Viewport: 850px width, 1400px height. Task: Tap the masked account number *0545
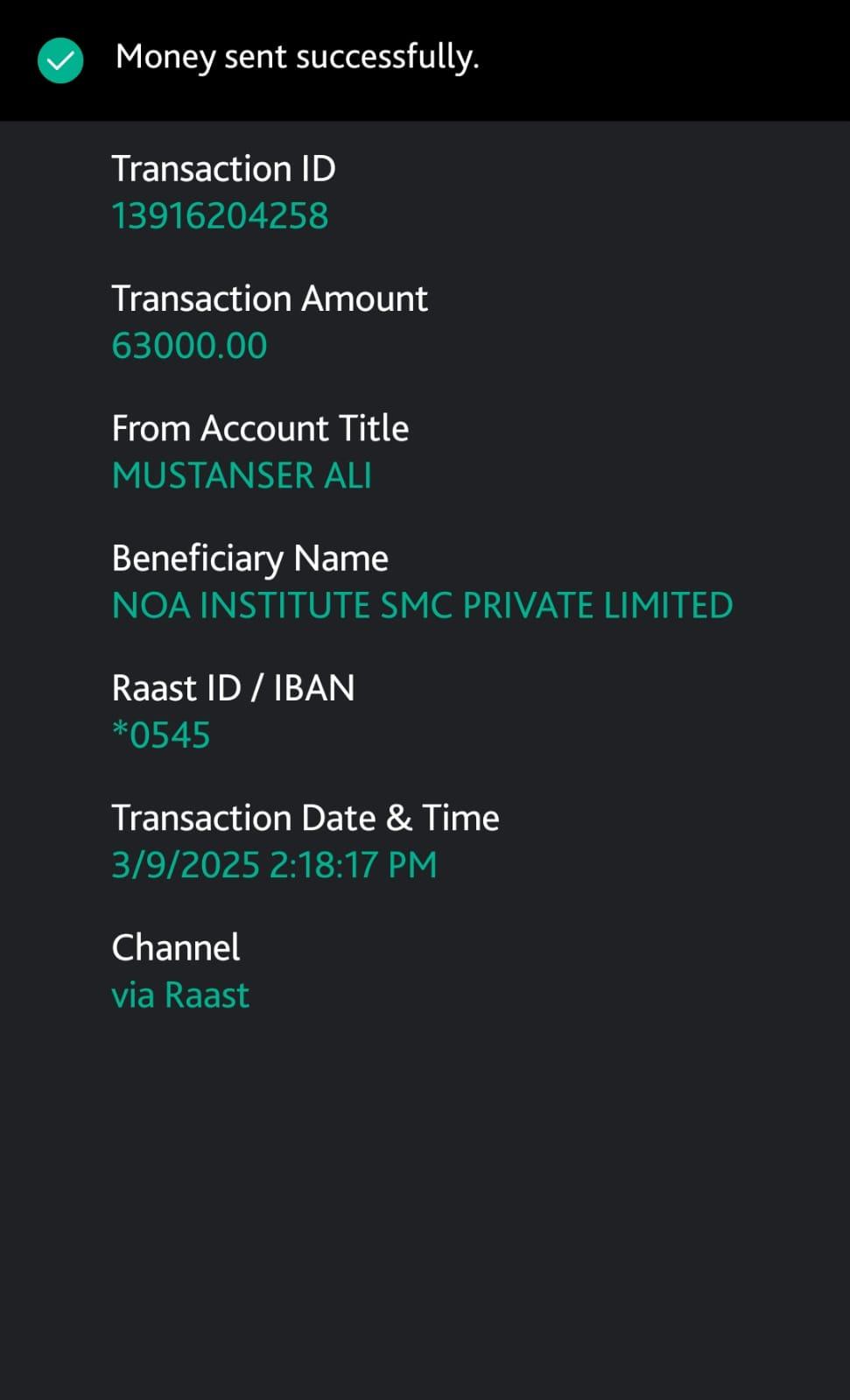(161, 735)
